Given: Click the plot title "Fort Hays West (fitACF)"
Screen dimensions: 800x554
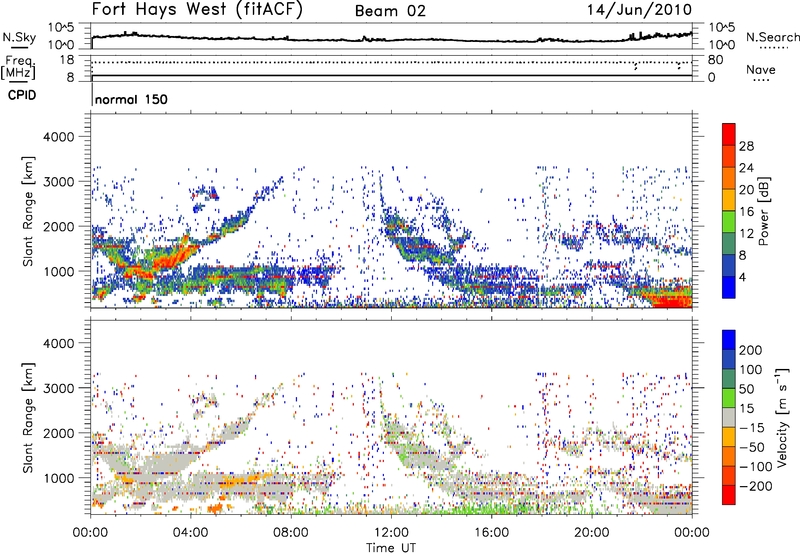Looking at the screenshot, I should pyautogui.click(x=197, y=10).
